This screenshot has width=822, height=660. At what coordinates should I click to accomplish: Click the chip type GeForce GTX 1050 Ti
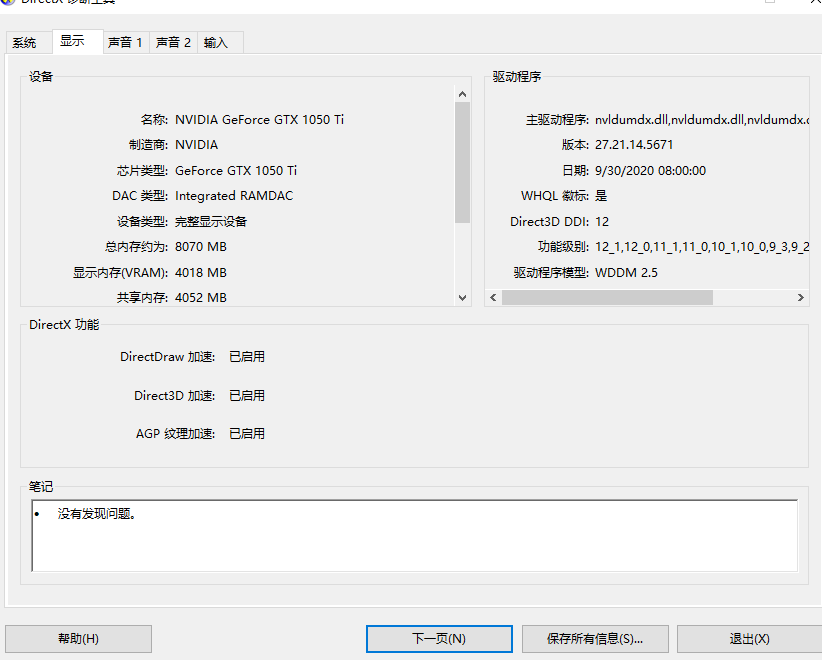pyautogui.click(x=236, y=170)
